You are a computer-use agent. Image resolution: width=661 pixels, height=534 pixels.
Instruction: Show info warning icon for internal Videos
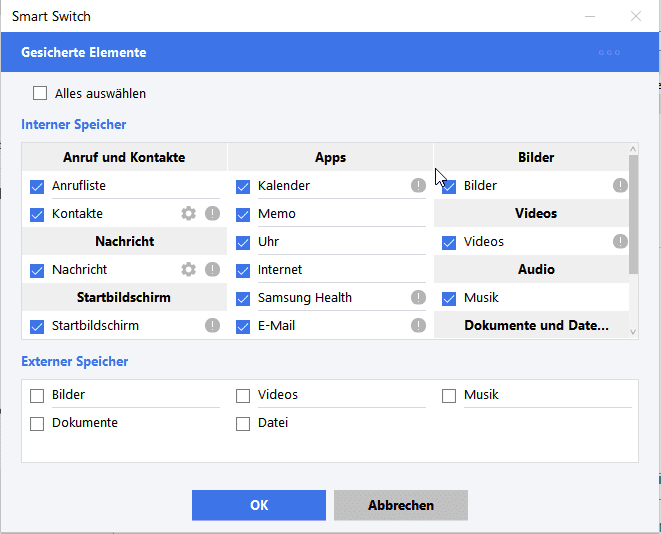(x=620, y=241)
